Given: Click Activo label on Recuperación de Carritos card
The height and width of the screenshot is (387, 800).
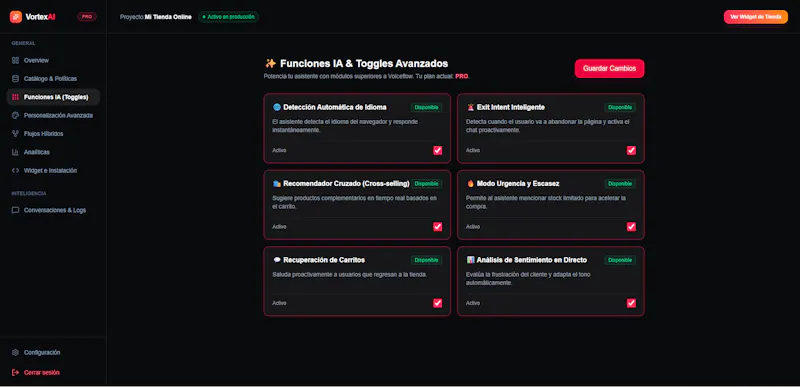Looking at the screenshot, I should [279, 303].
